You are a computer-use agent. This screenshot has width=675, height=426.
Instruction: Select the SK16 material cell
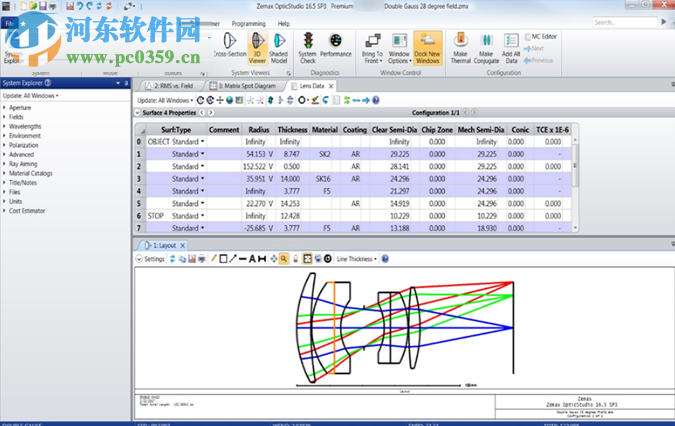[325, 179]
